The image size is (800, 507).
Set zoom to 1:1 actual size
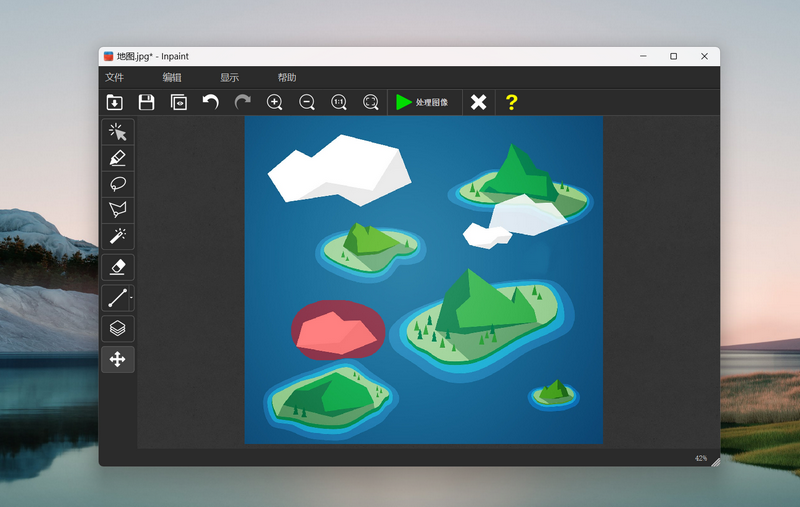(x=339, y=103)
